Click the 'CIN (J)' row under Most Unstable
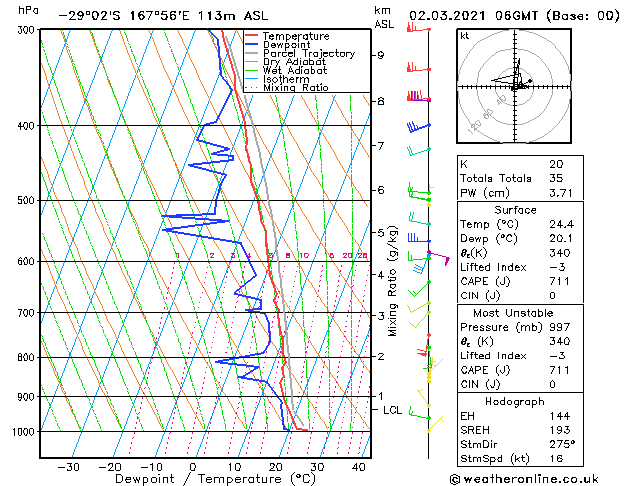Screen dimensions: 629x486 coord(520,384)
